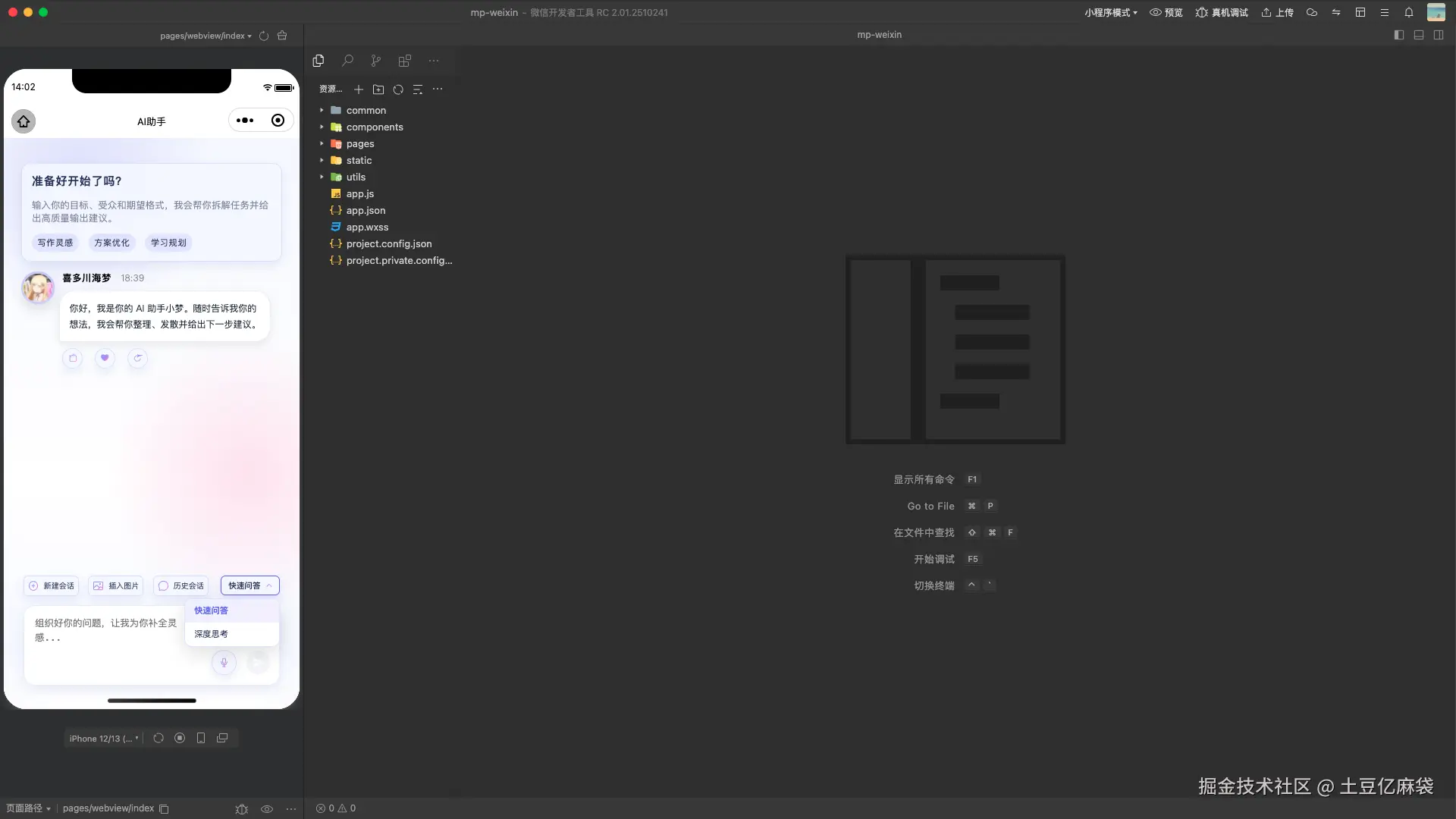Refresh the file explorer tree

pyautogui.click(x=398, y=89)
